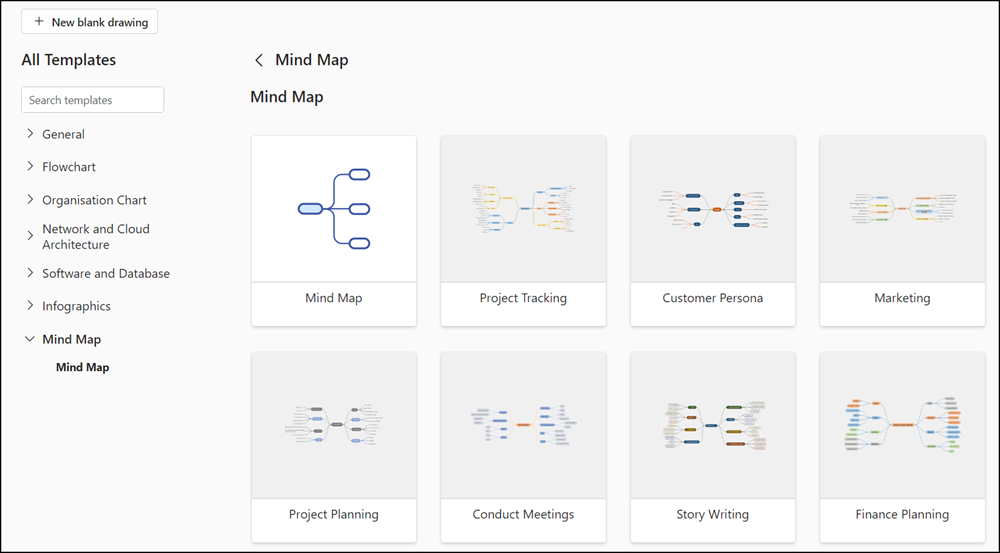
Task: Open the Project Tracking template preview
Action: tap(523, 209)
